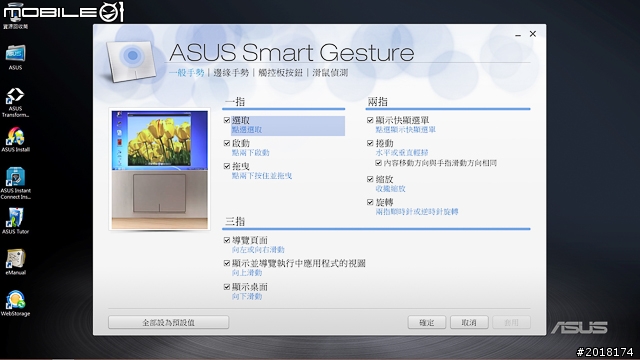Click the 點選顯示快顯選單 link

click(406, 130)
